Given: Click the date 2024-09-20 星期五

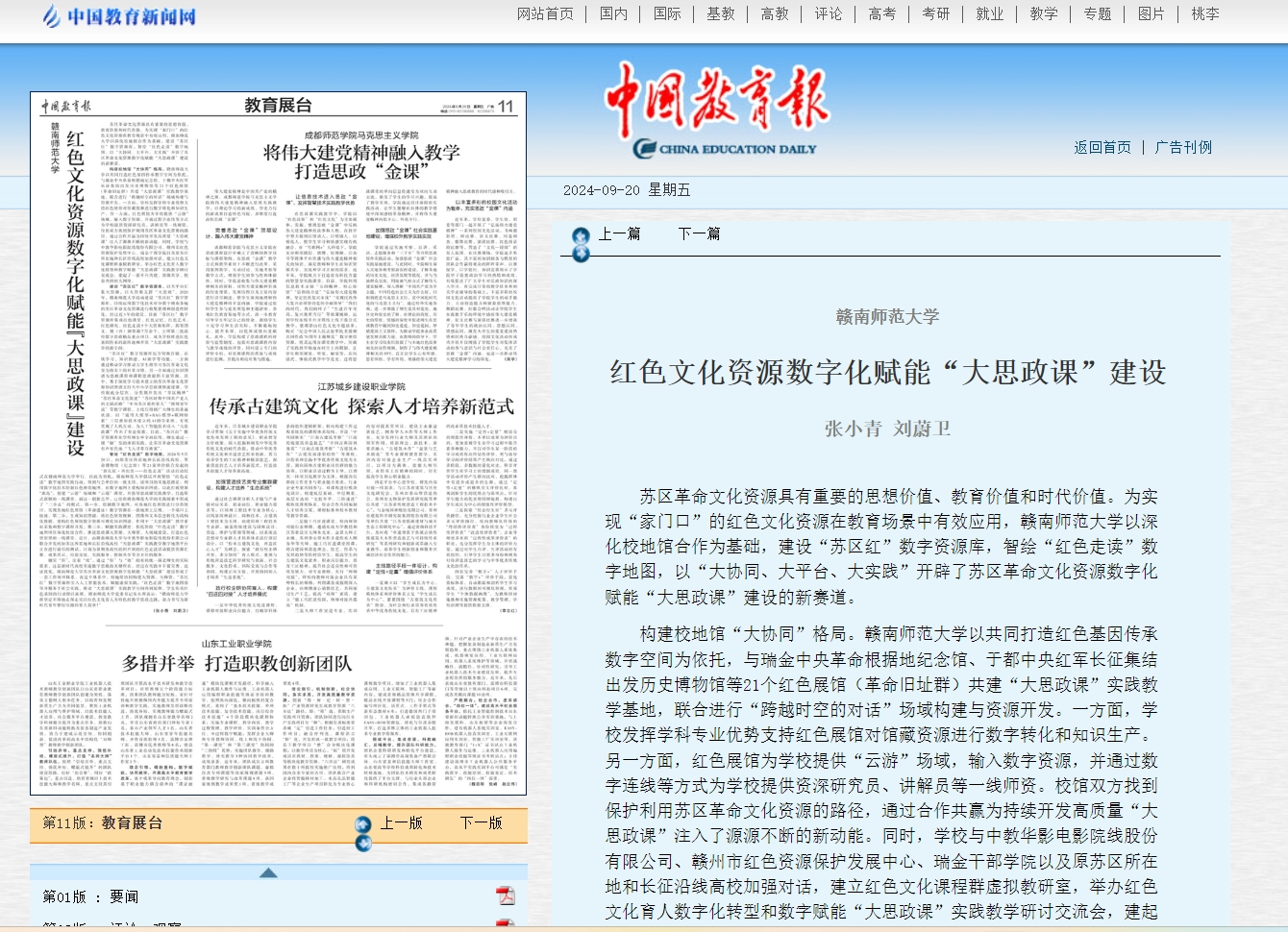Looking at the screenshot, I should point(627,190).
